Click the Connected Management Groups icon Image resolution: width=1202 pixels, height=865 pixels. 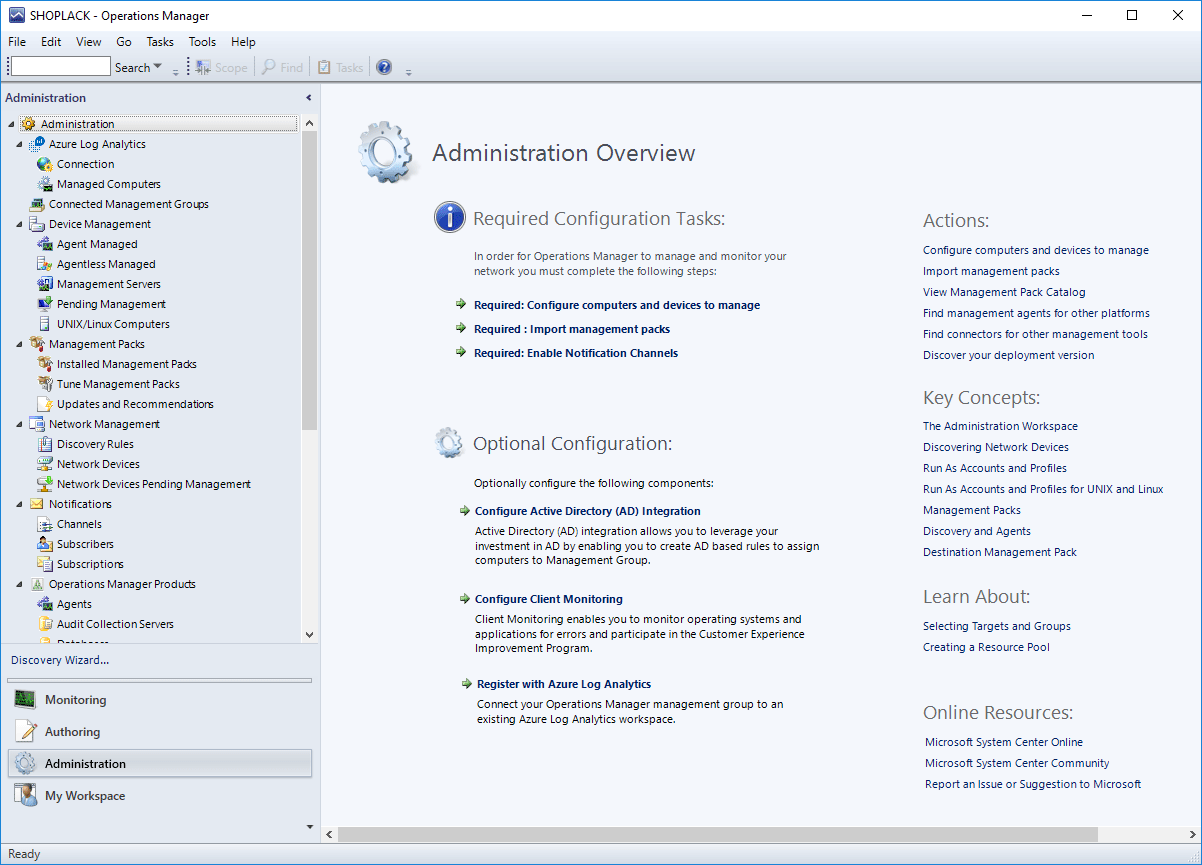point(36,204)
